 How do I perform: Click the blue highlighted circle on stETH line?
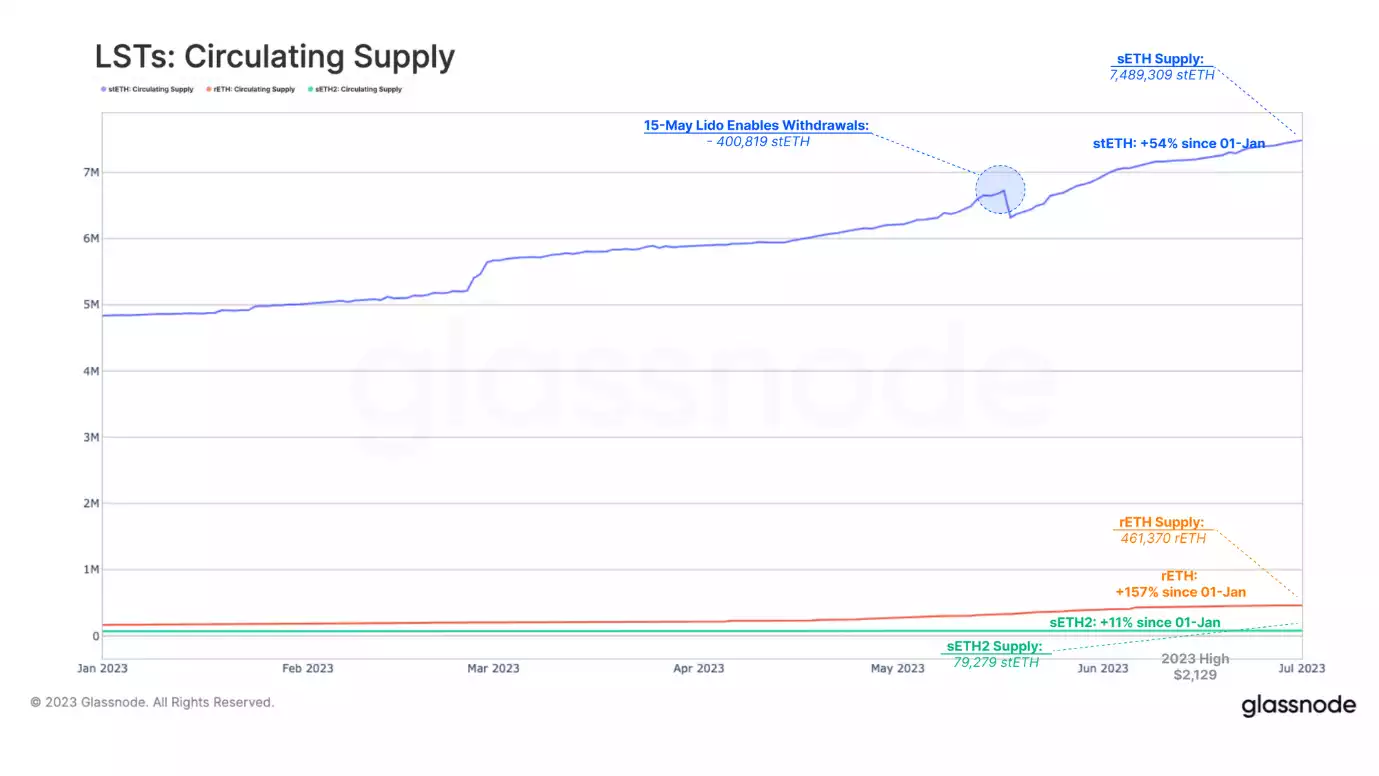1000,189
